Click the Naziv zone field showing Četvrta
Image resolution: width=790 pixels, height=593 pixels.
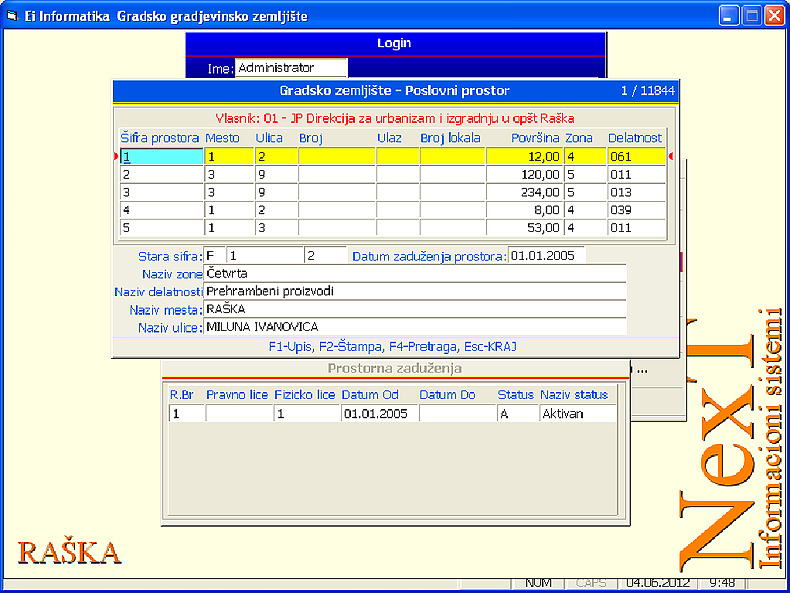(414, 273)
